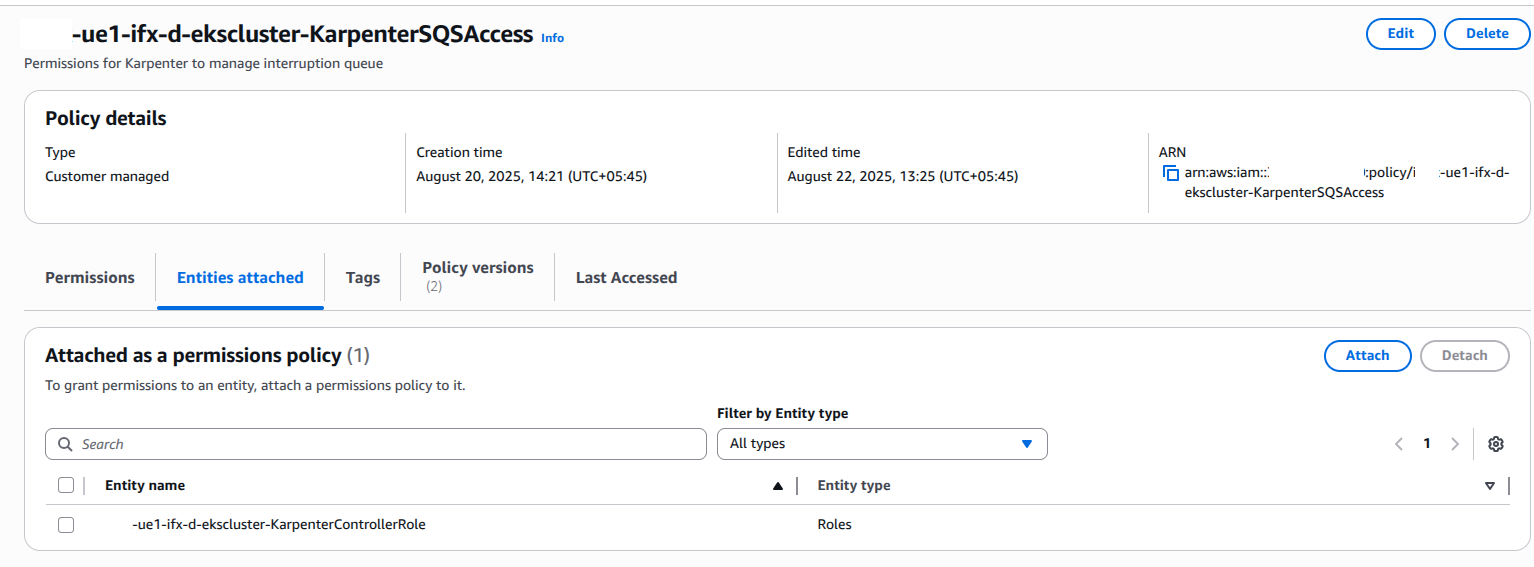
Task: Sort ascending by Entity name arrow
Action: click(x=778, y=486)
